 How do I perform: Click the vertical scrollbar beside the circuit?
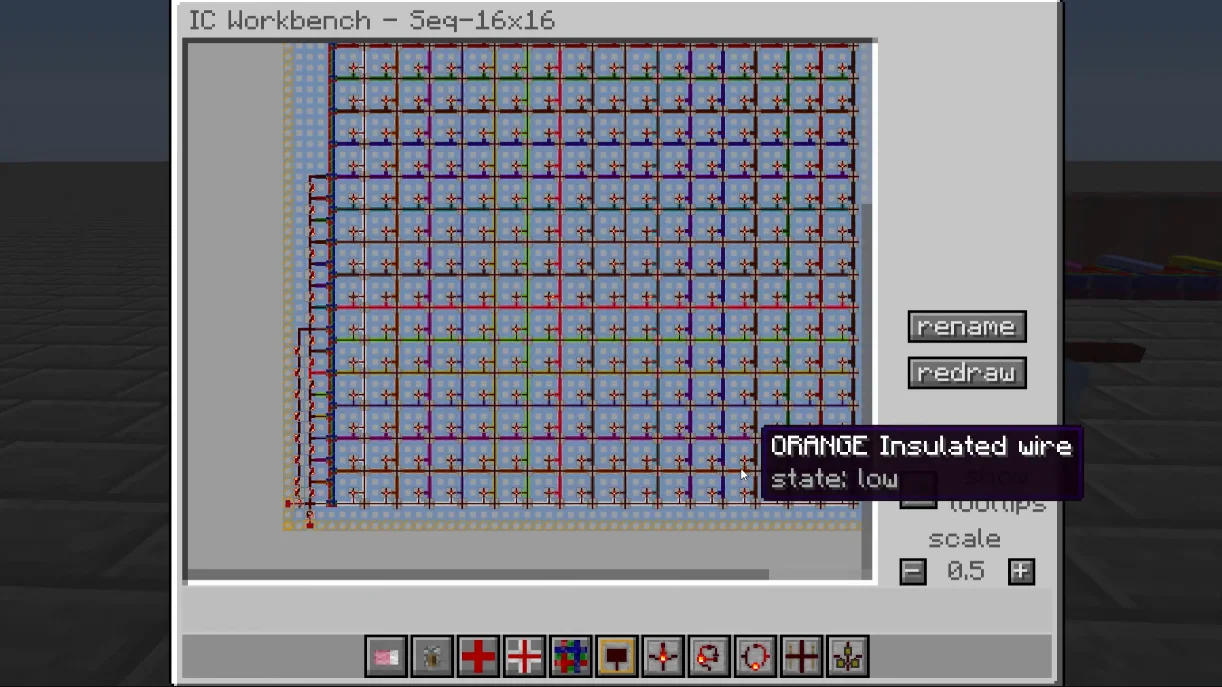coord(868,300)
